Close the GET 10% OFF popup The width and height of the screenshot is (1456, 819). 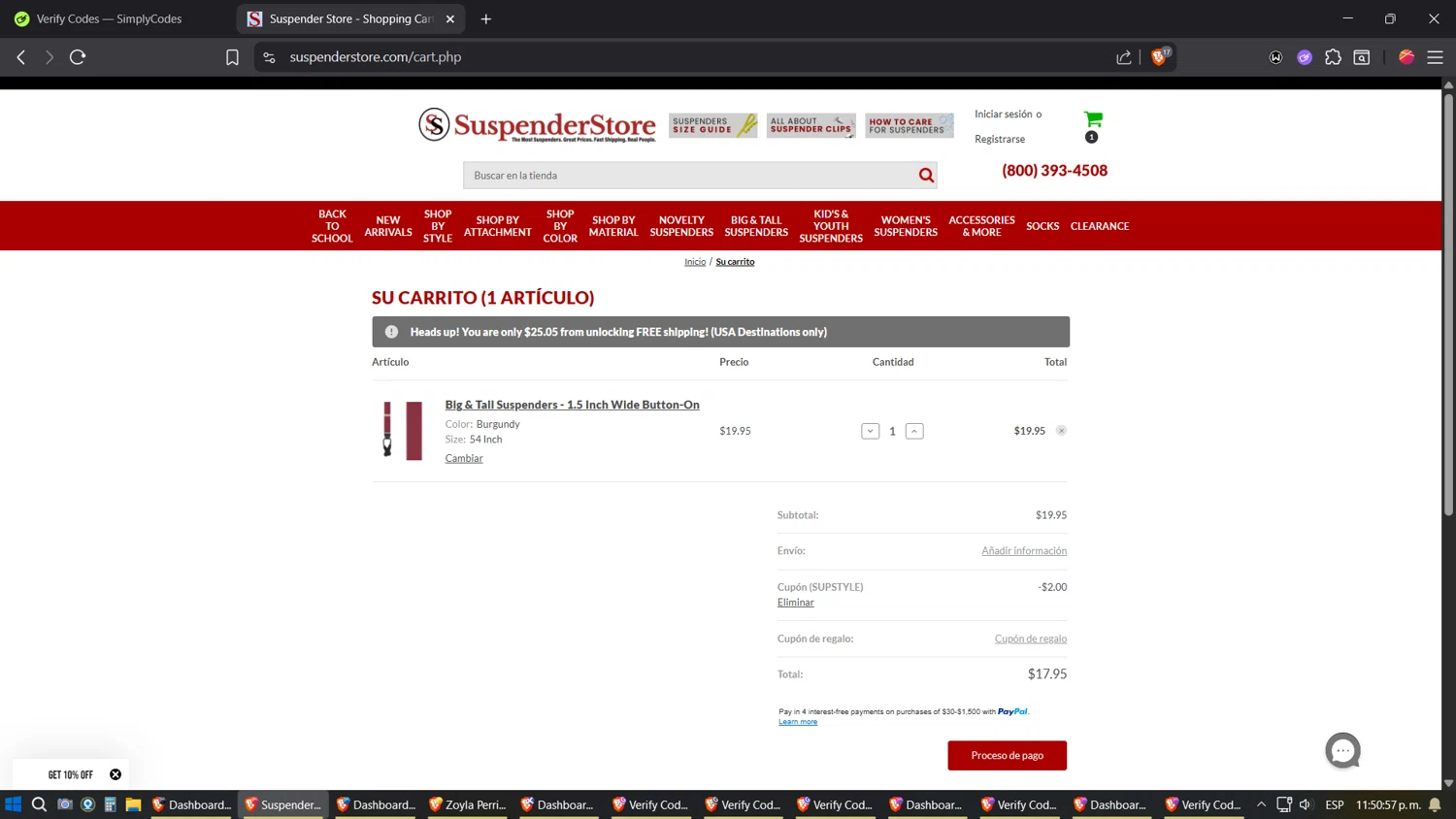coord(116,774)
